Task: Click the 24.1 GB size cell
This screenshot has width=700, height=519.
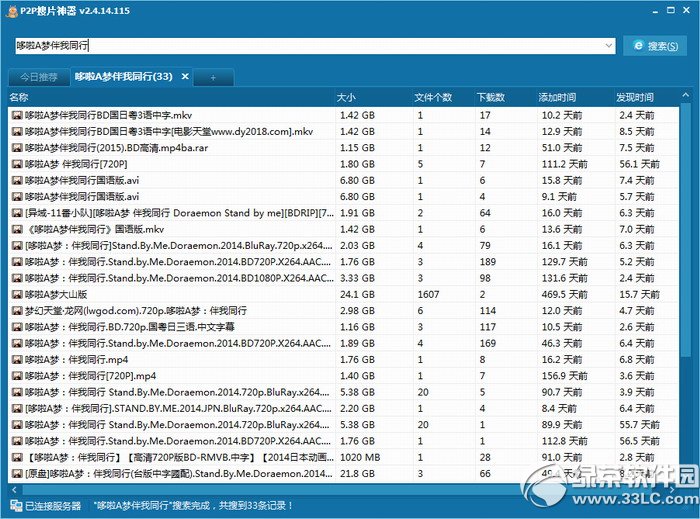Action: [357, 295]
